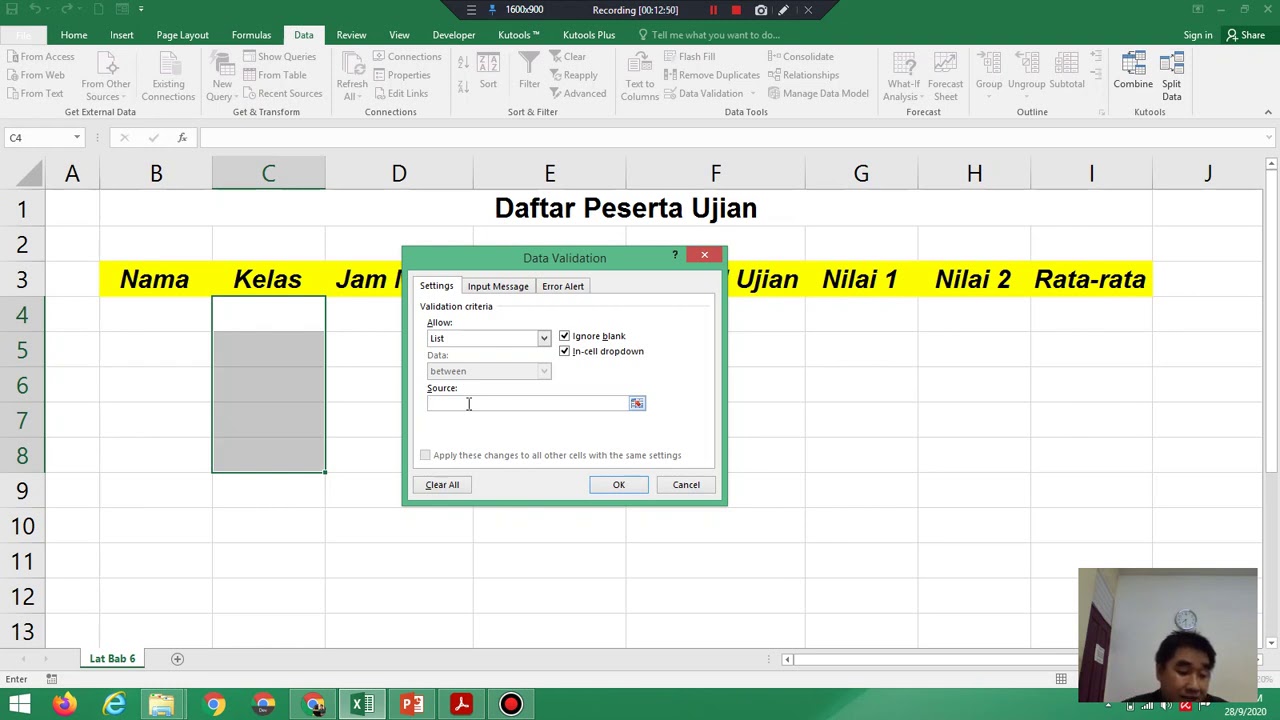1280x720 pixels.
Task: Click the Split Data icon
Action: (1171, 62)
